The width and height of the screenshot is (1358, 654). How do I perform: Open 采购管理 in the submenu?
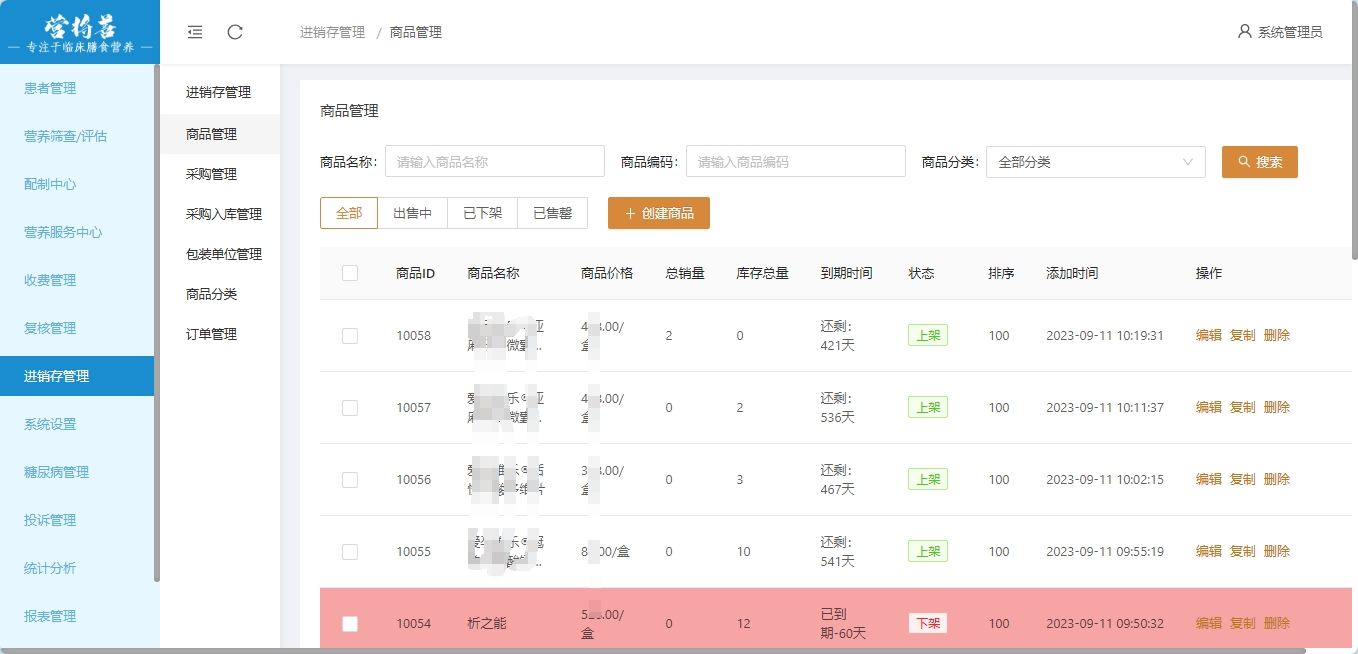tap(211, 174)
